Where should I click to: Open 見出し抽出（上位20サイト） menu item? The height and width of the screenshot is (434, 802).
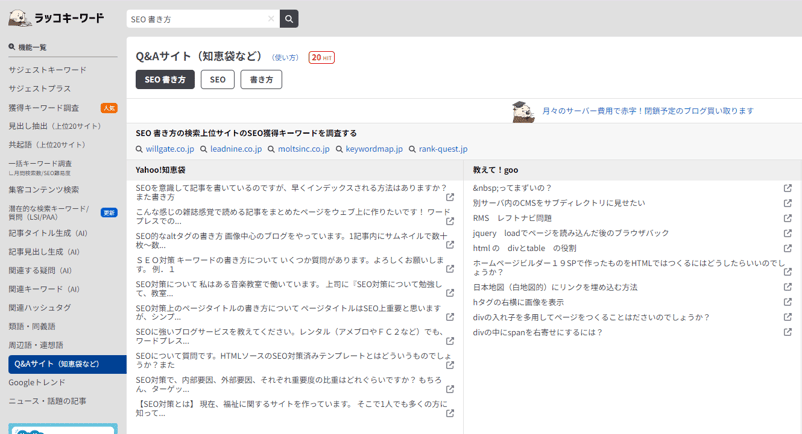[x=55, y=126]
